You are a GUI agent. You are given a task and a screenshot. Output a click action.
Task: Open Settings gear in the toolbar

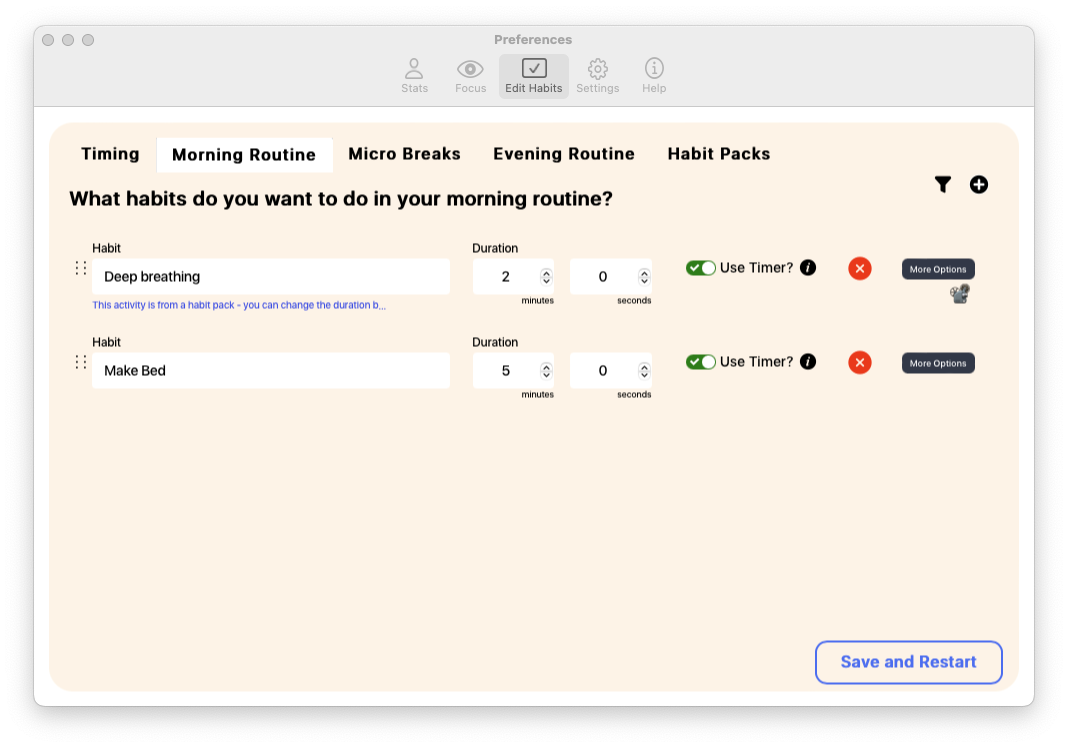click(x=597, y=76)
